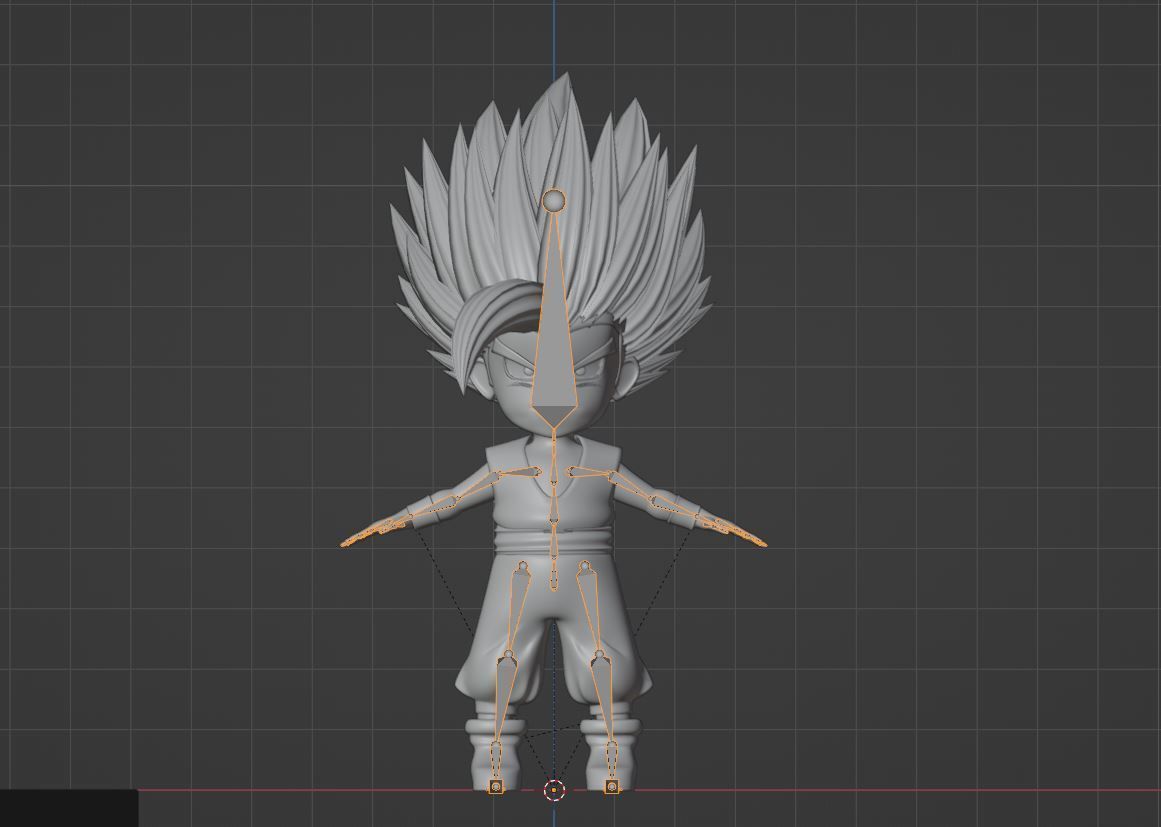
Task: Select the shoulder bone on the viewer's right side
Action: point(587,472)
